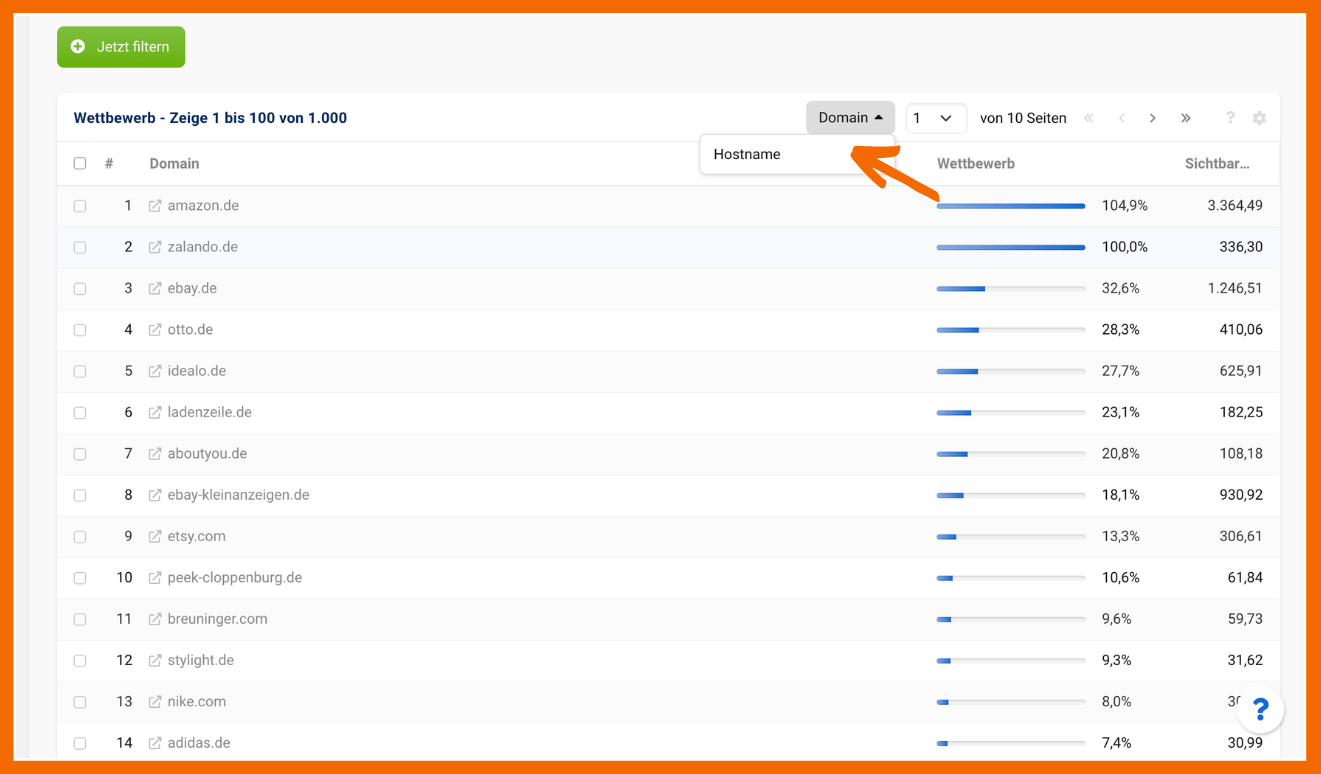This screenshot has width=1321, height=774.
Task: Open the page number dropdown
Action: click(x=935, y=118)
